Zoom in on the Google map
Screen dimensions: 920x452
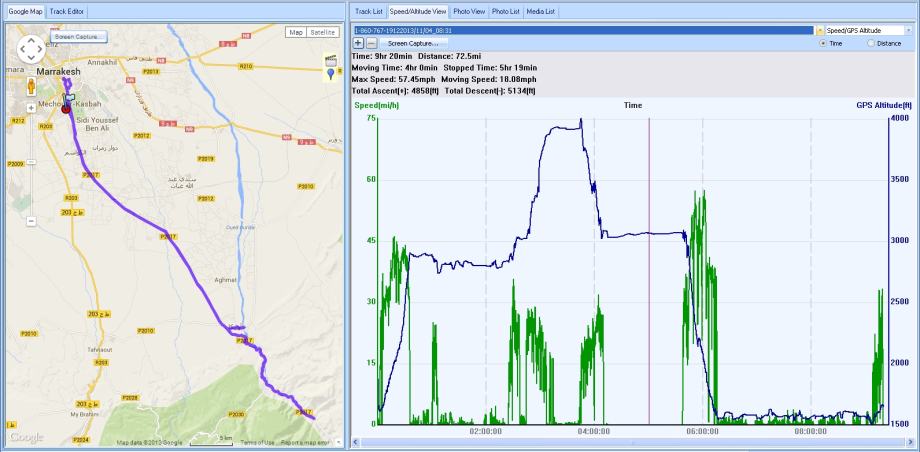(x=31, y=108)
